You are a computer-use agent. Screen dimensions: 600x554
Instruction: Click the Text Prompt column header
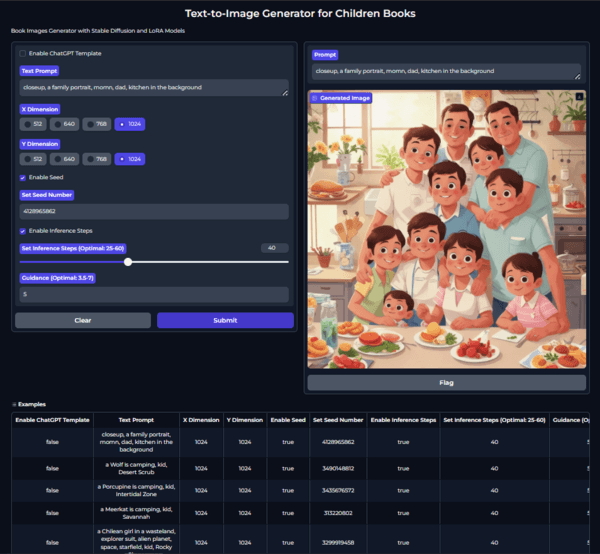pyautogui.click(x=136, y=420)
